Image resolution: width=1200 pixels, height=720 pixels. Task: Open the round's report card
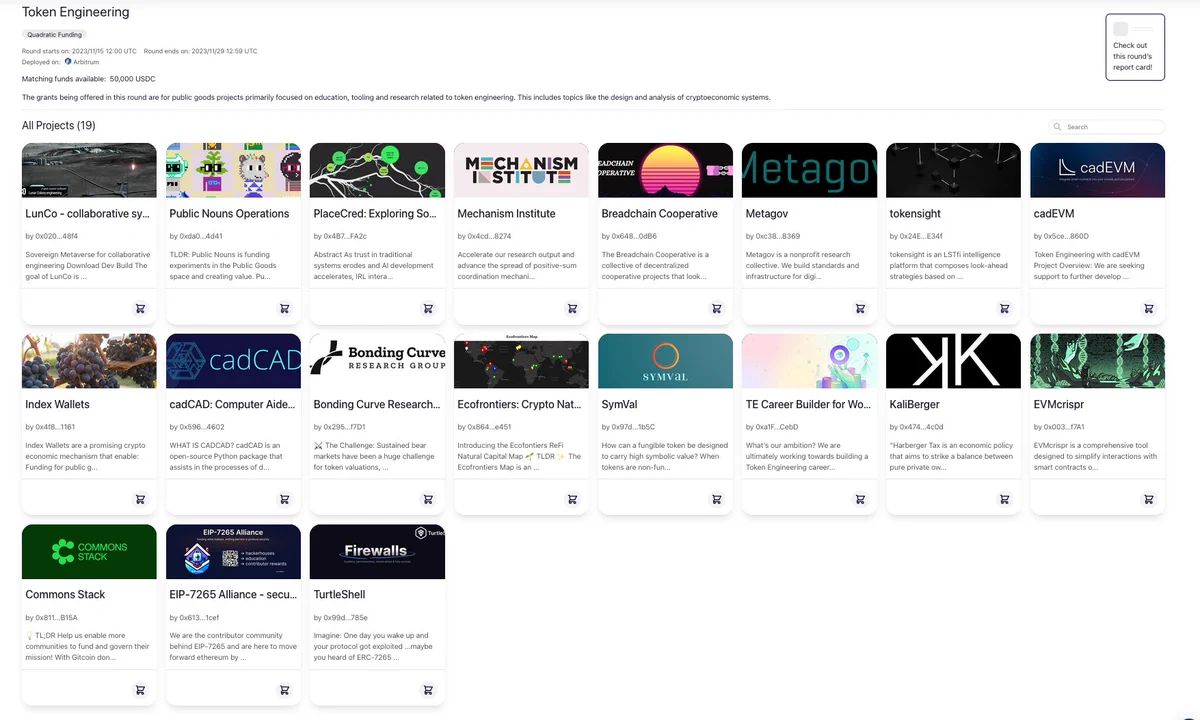click(x=1135, y=48)
